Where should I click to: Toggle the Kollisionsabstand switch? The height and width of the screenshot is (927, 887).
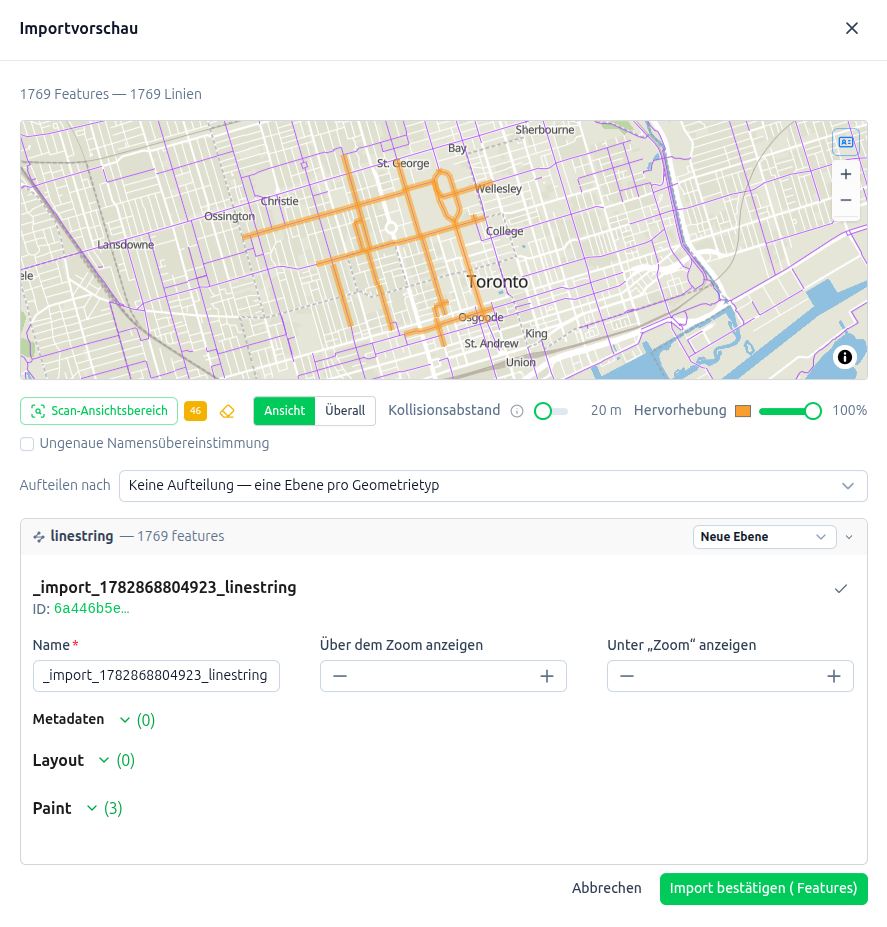tap(551, 411)
